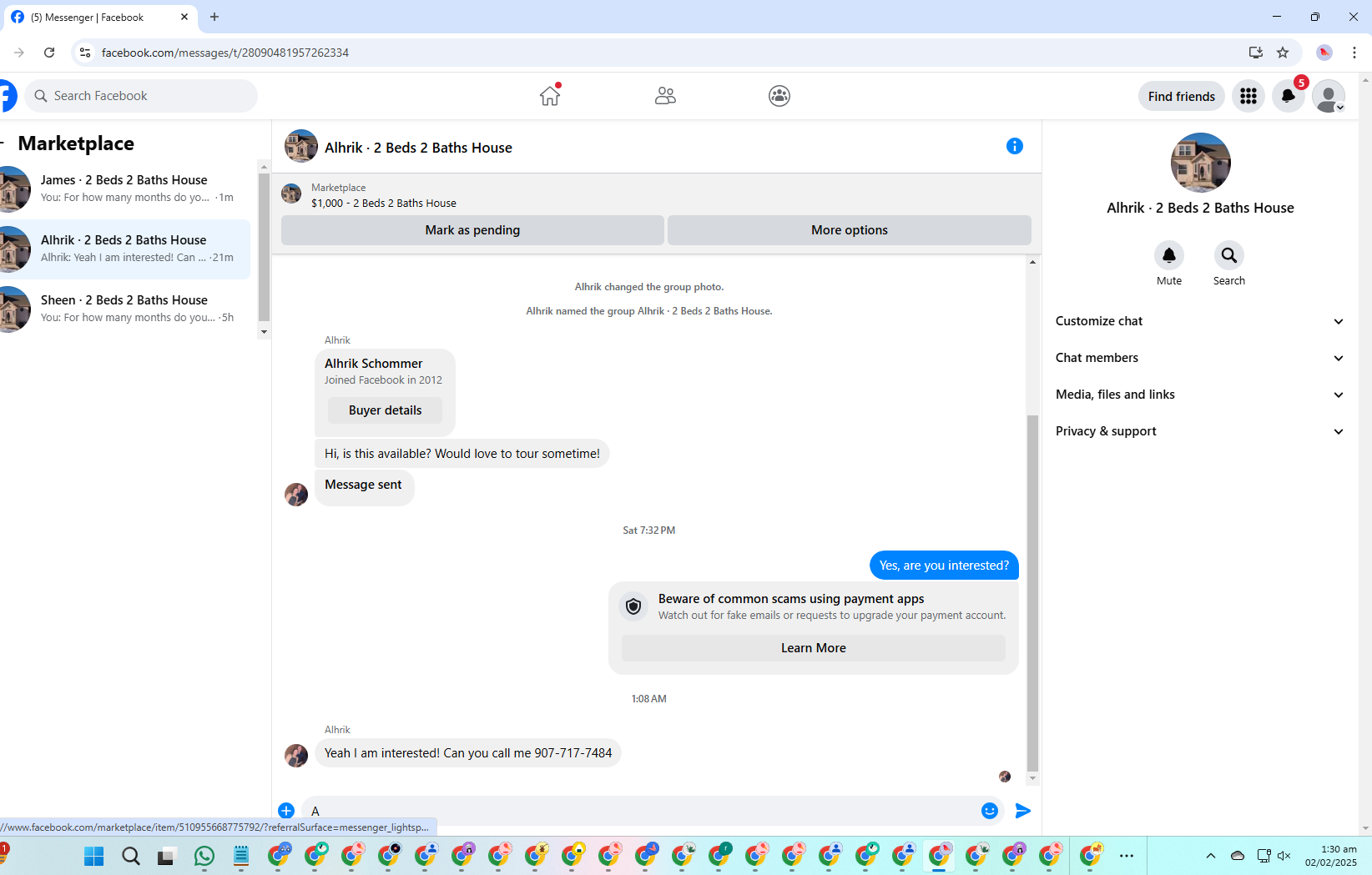Open a new browser tab
Screen dimensions: 1372x875
[214, 17]
